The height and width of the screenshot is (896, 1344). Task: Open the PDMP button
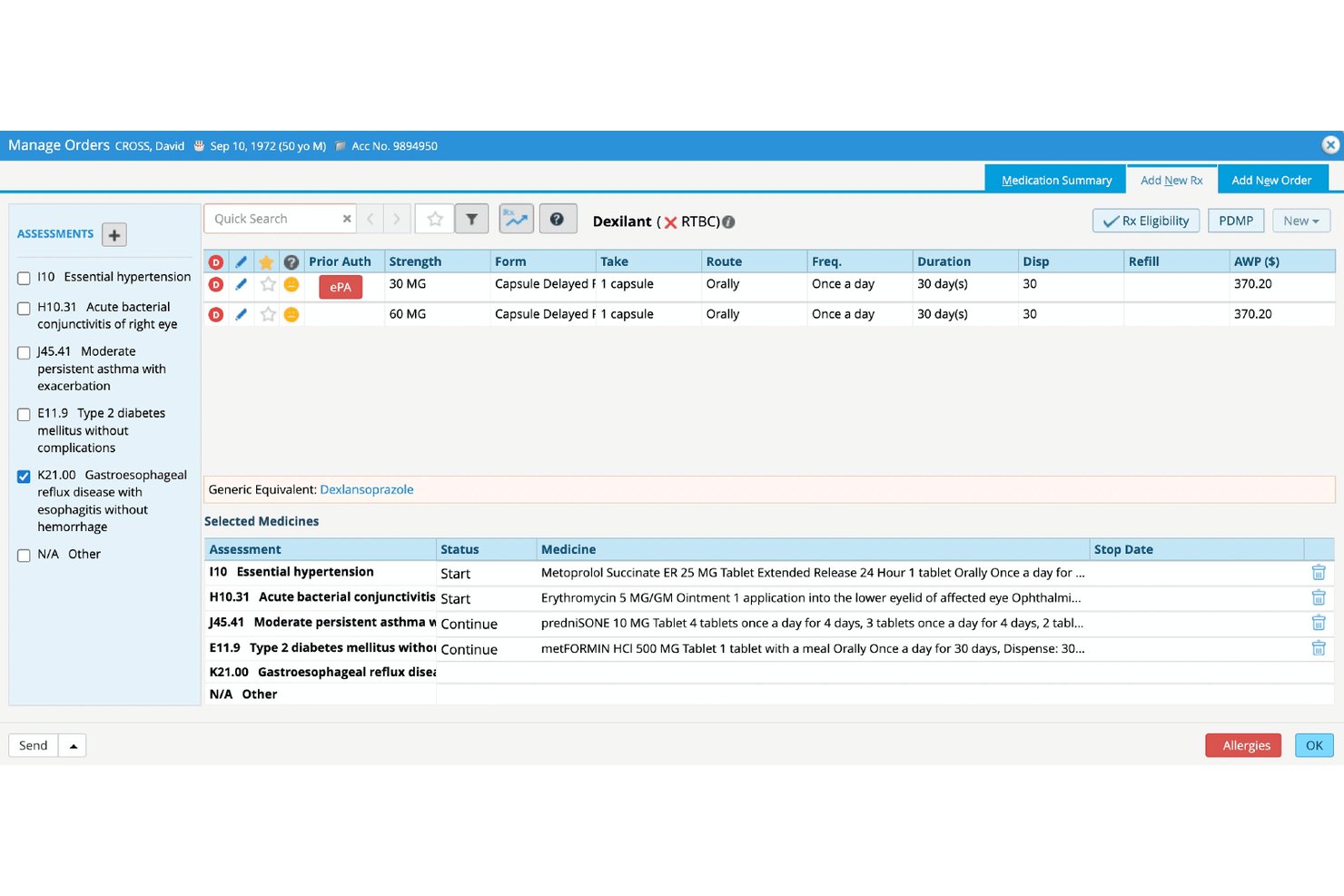click(x=1236, y=221)
